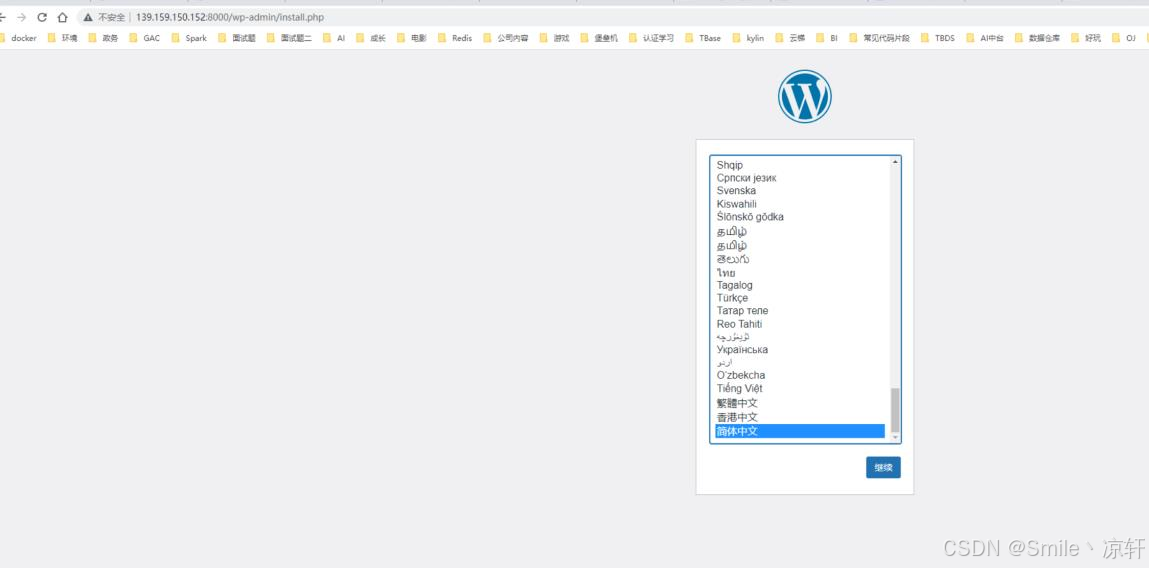Screen dimensions: 1149x568
Task: Open the 常见代码片段 bookmark folder
Action: click(879, 38)
